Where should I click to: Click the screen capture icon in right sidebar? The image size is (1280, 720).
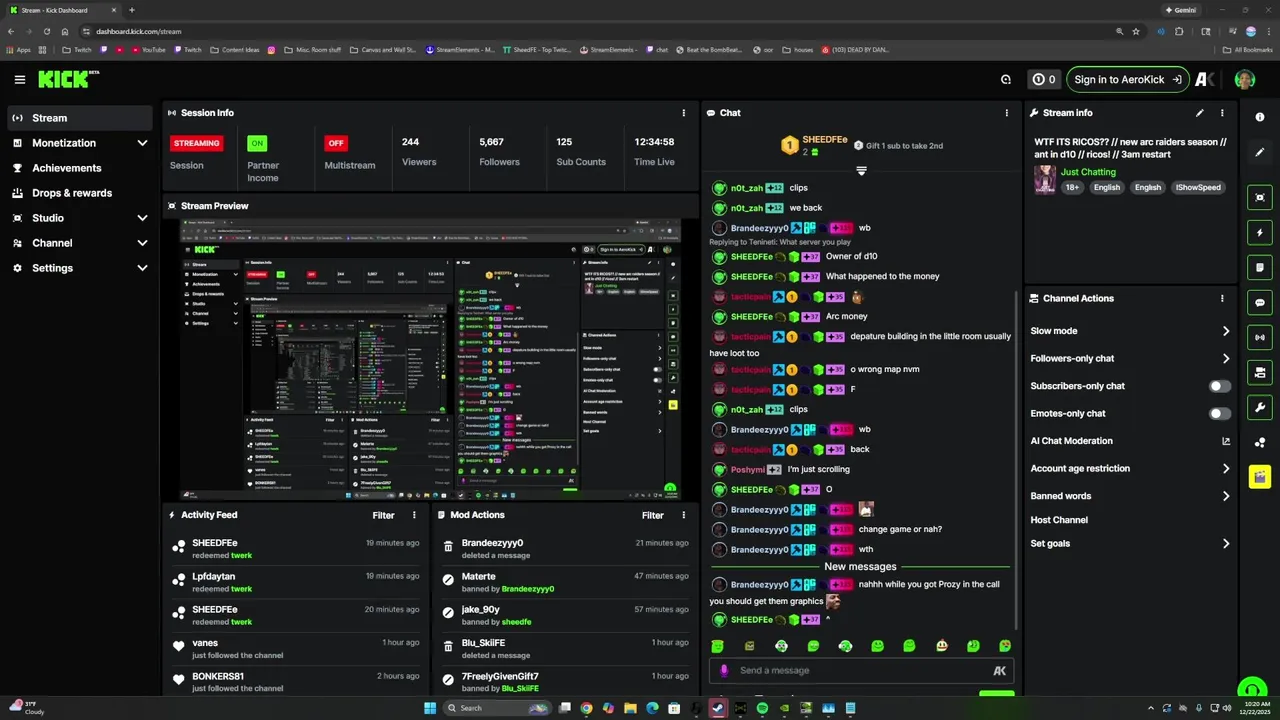[1260, 197]
